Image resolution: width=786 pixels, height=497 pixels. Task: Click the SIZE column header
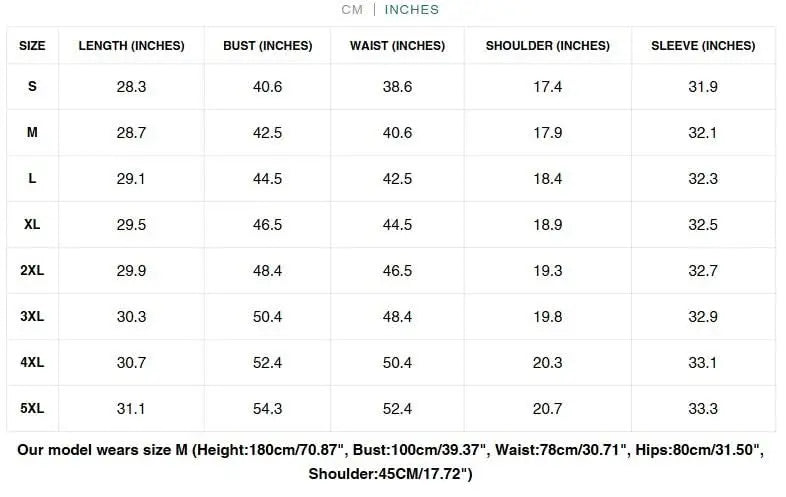coord(32,46)
